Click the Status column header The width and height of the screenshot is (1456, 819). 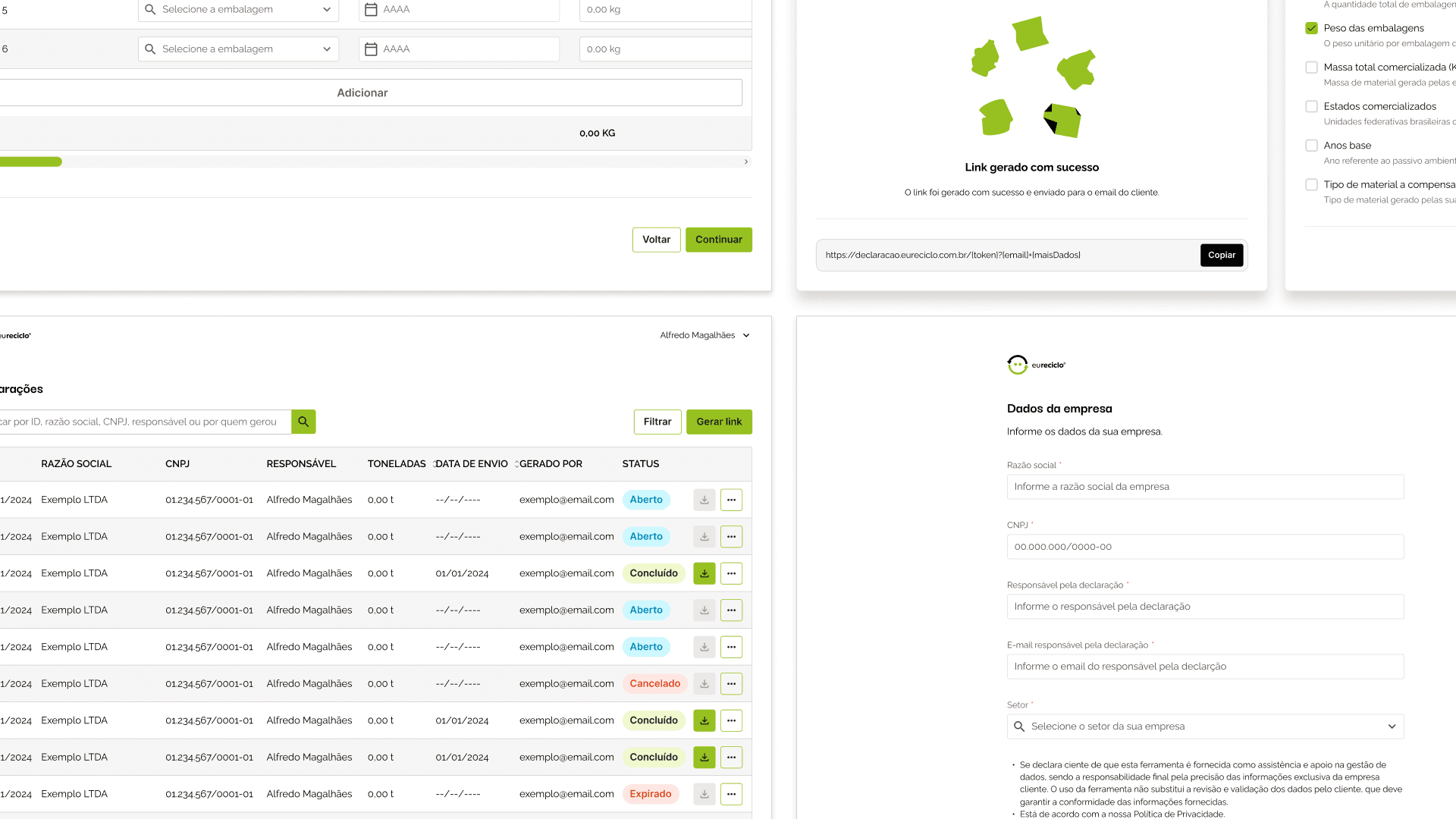coord(640,464)
